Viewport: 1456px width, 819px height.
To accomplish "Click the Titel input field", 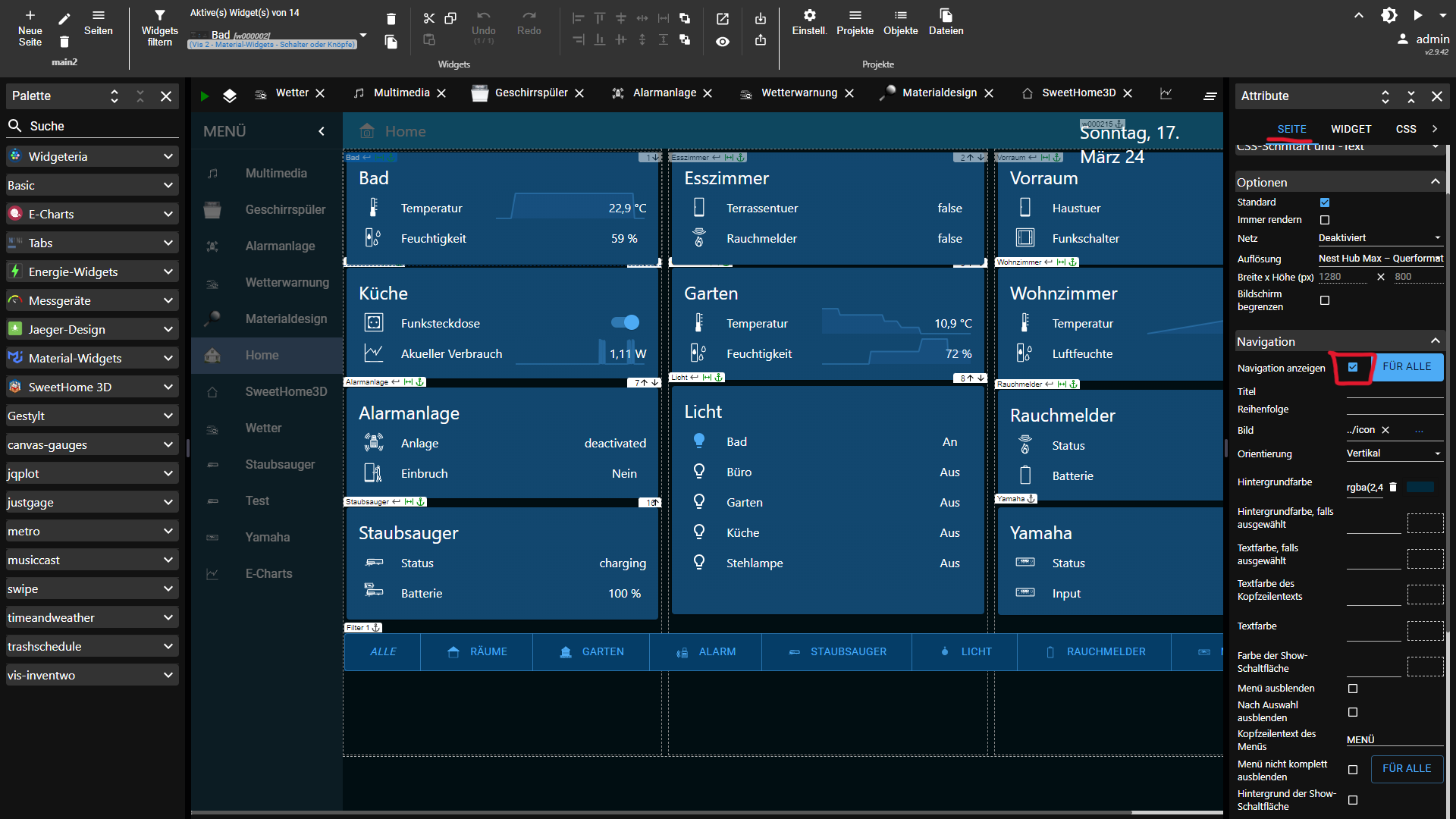I will (x=1395, y=391).
